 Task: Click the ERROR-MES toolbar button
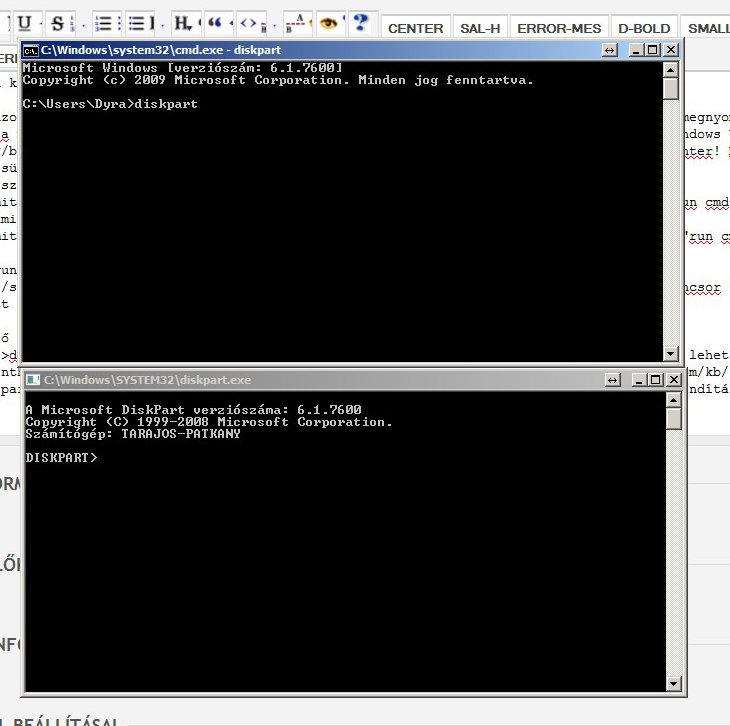point(559,28)
